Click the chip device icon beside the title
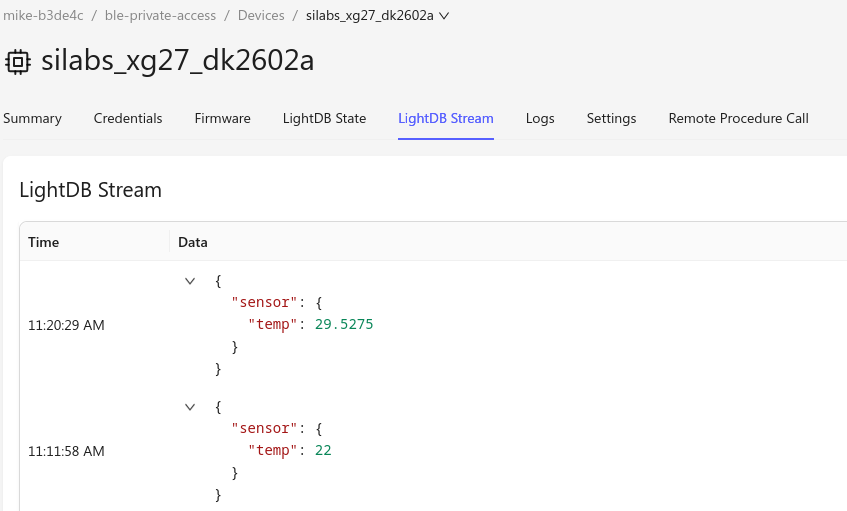The height and width of the screenshot is (511, 847). pos(18,62)
